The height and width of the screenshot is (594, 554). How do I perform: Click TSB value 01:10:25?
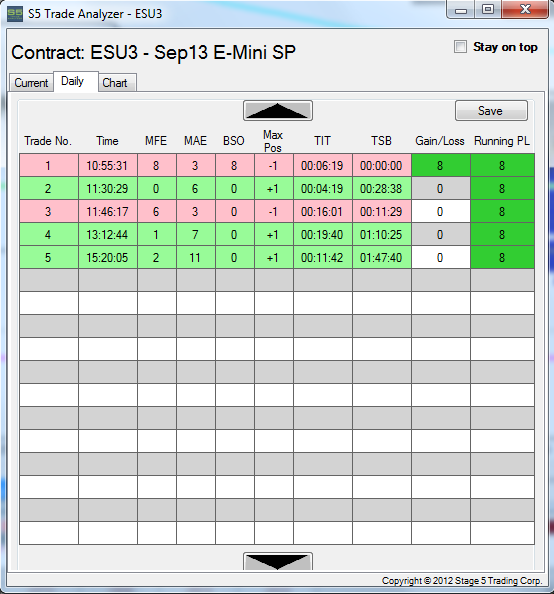(x=382, y=234)
